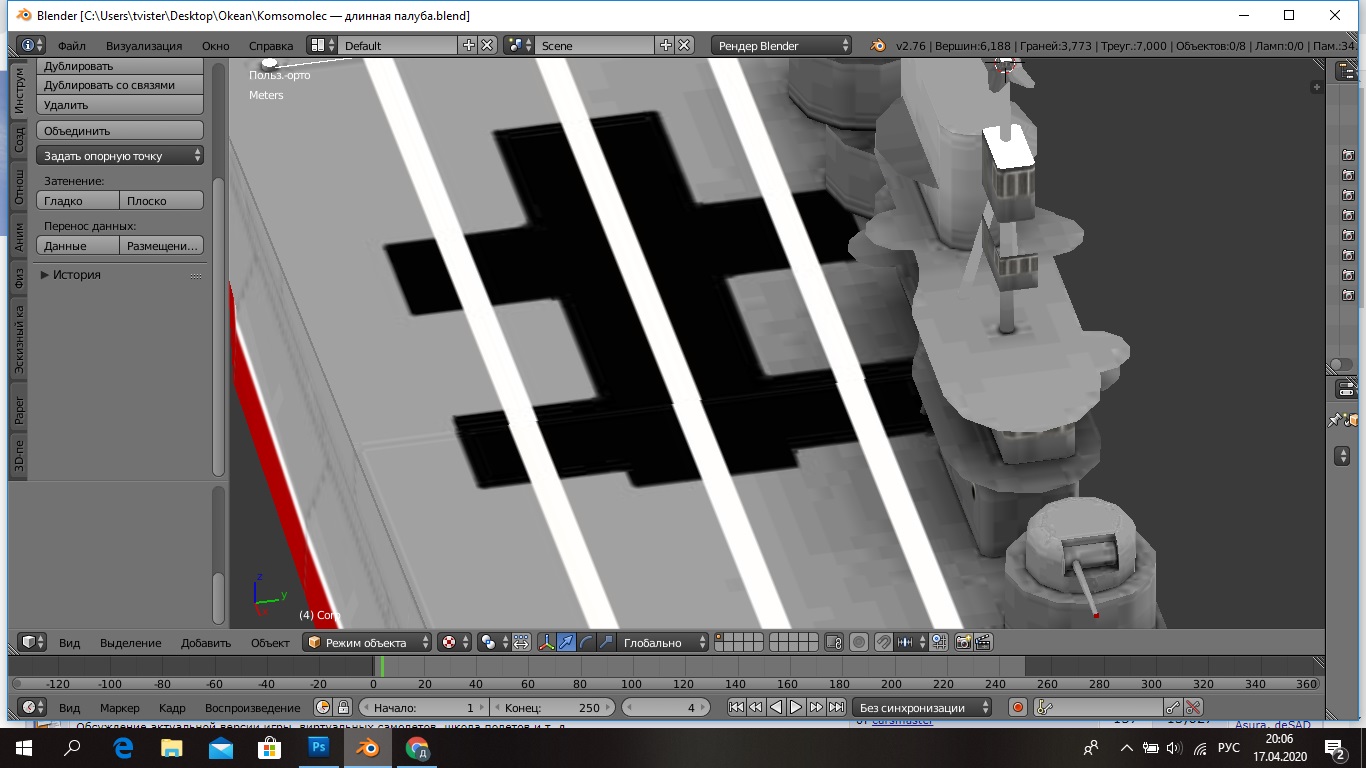The height and width of the screenshot is (768, 1366).
Task: Jump to the timeline's first frame
Action: coord(736,707)
